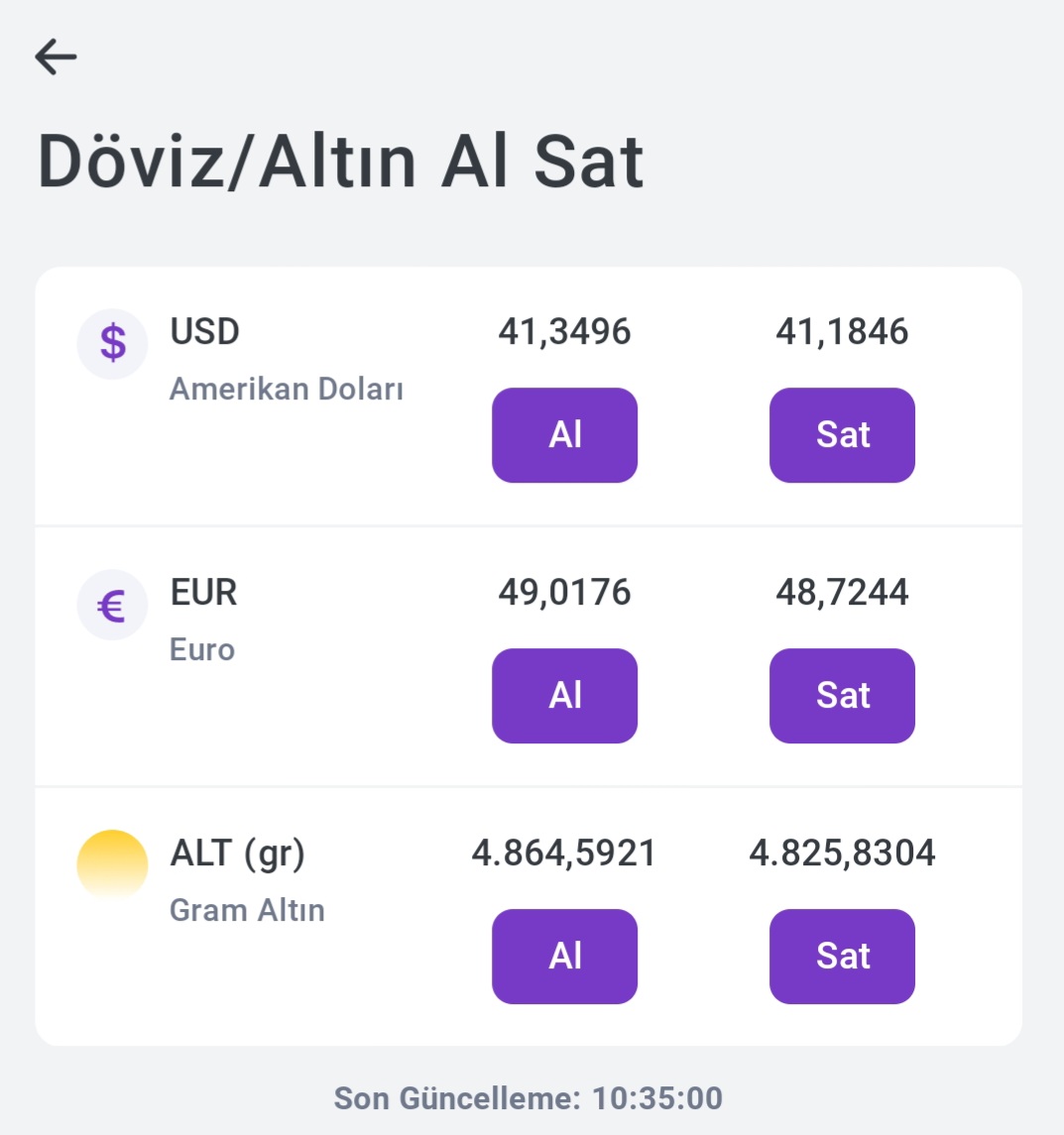Viewport: 1064px width, 1135px height.
Task: Click USD sell rate 41,1846
Action: coord(842,331)
